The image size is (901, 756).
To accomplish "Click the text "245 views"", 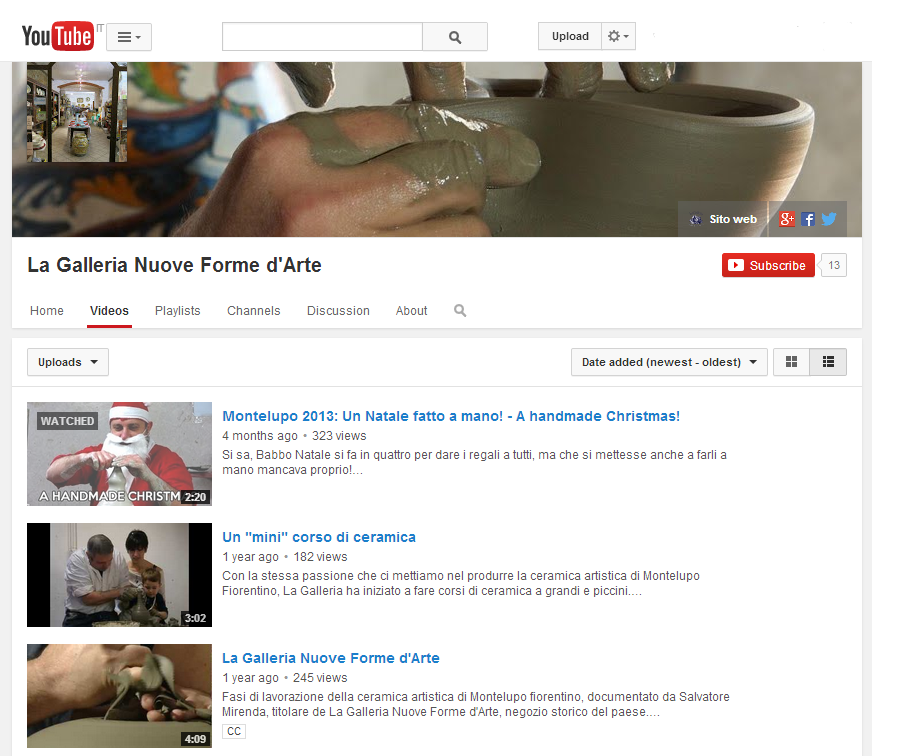I will 320,678.
